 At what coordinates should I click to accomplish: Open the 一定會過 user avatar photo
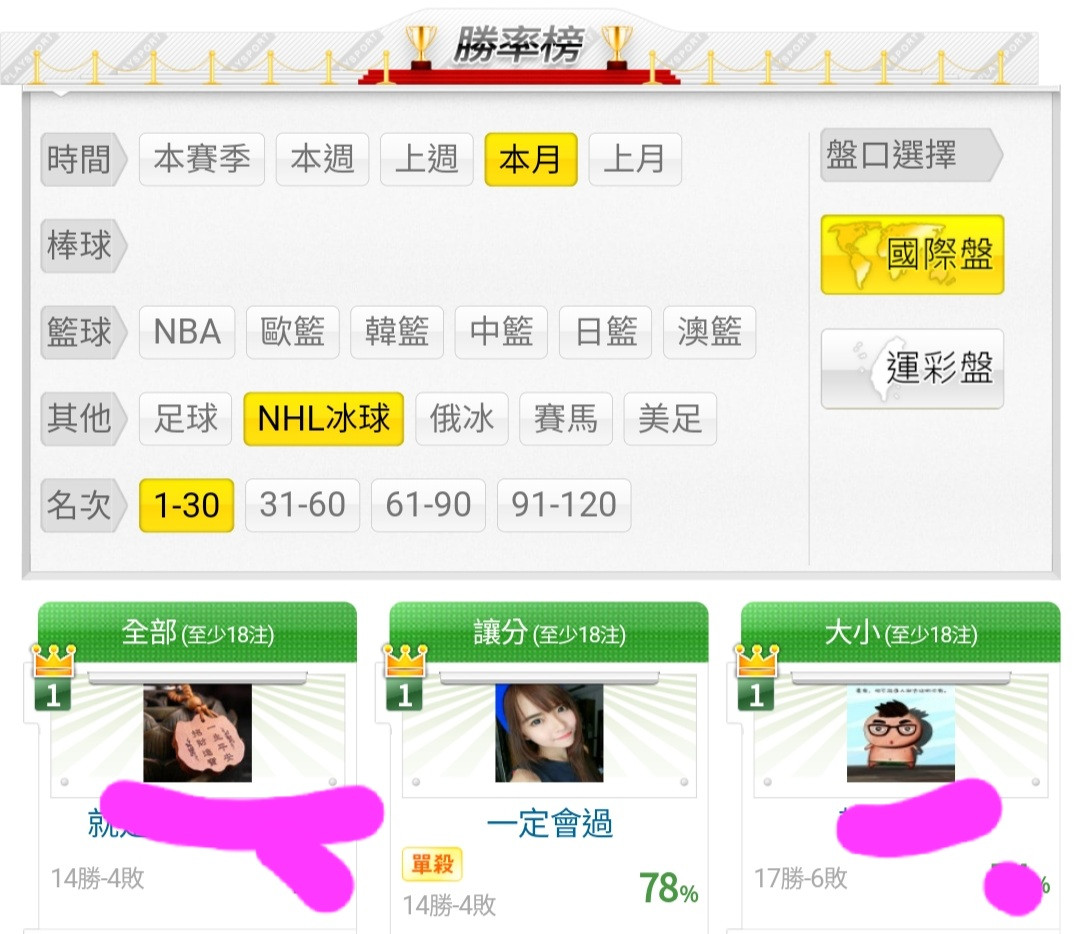tap(549, 732)
